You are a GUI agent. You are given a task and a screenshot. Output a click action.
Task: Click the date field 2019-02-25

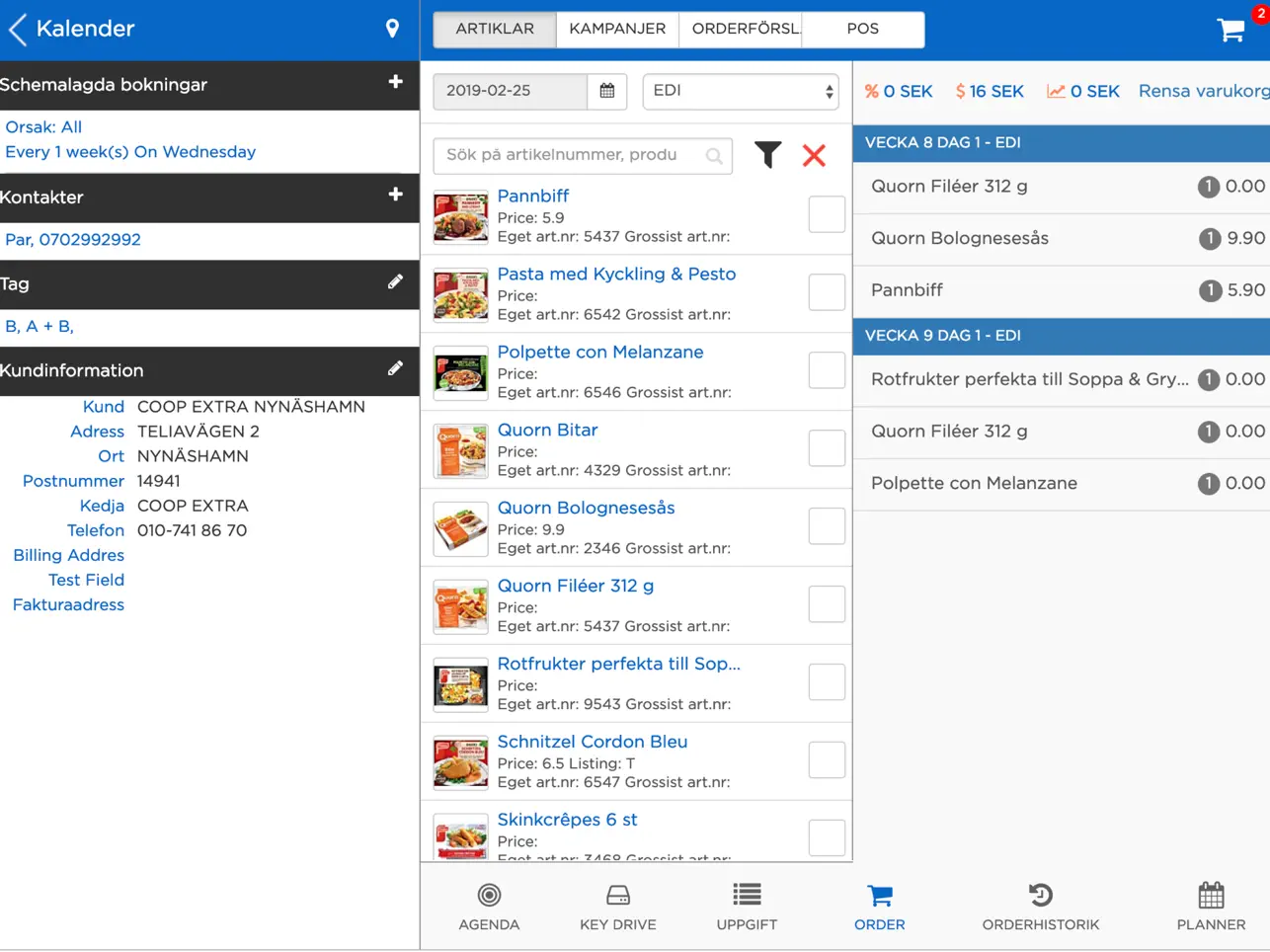click(510, 91)
